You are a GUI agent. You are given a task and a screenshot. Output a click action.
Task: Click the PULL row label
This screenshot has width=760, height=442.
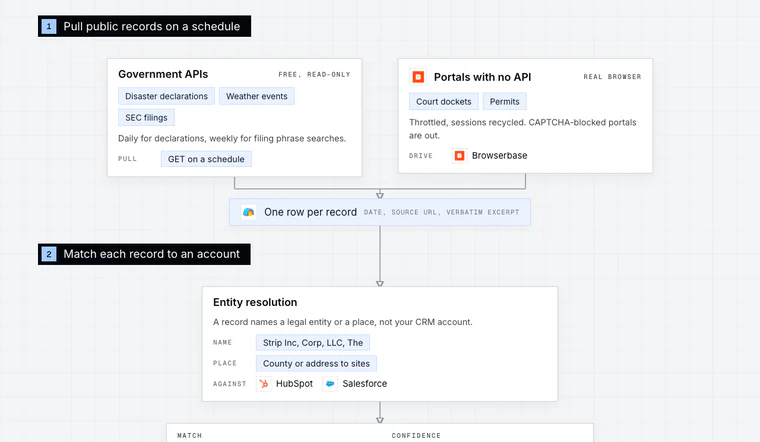(x=127, y=159)
